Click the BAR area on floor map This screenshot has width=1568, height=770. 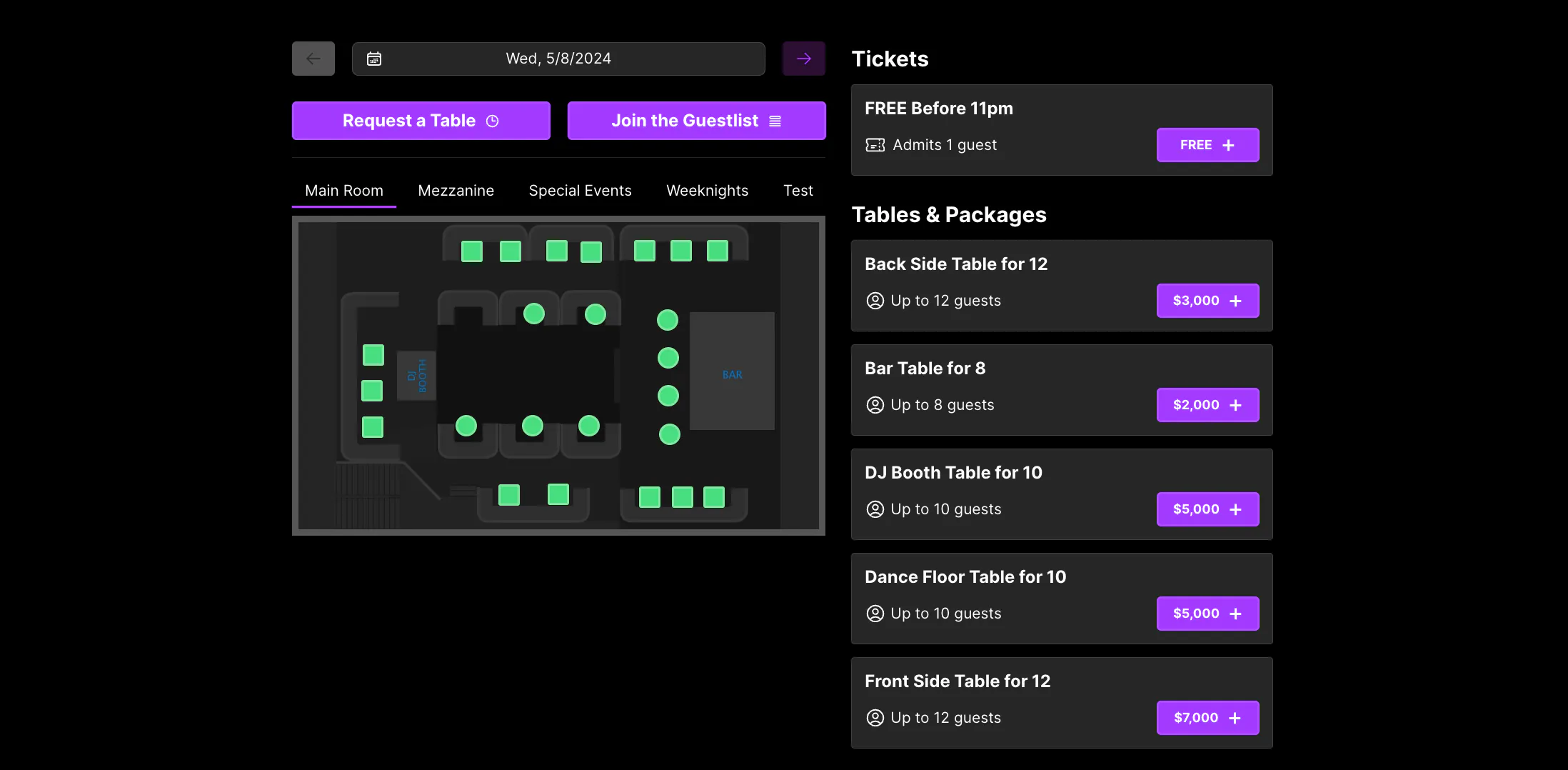pyautogui.click(x=732, y=371)
